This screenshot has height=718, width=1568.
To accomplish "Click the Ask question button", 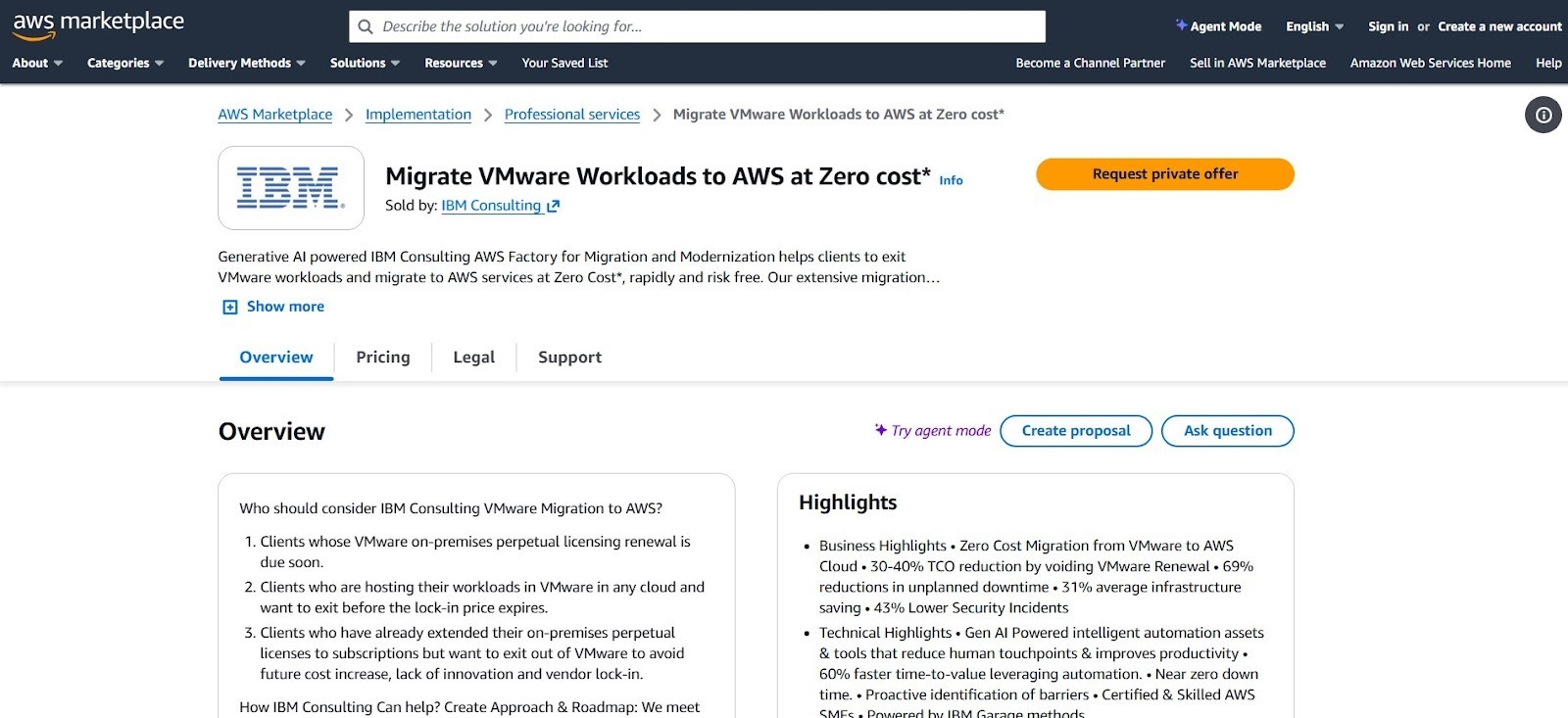I will point(1228,431).
